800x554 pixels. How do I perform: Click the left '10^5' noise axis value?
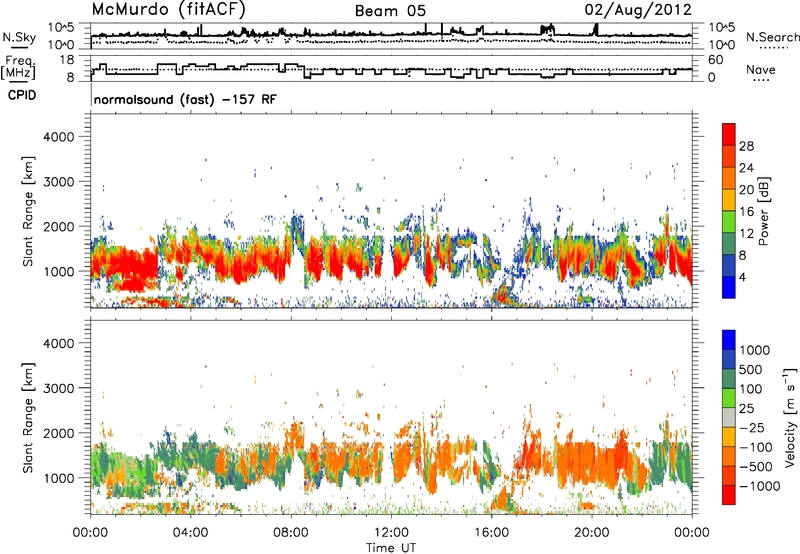61,28
